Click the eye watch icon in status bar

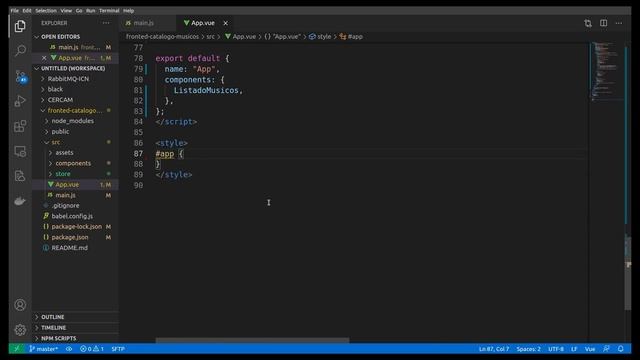coord(69,349)
